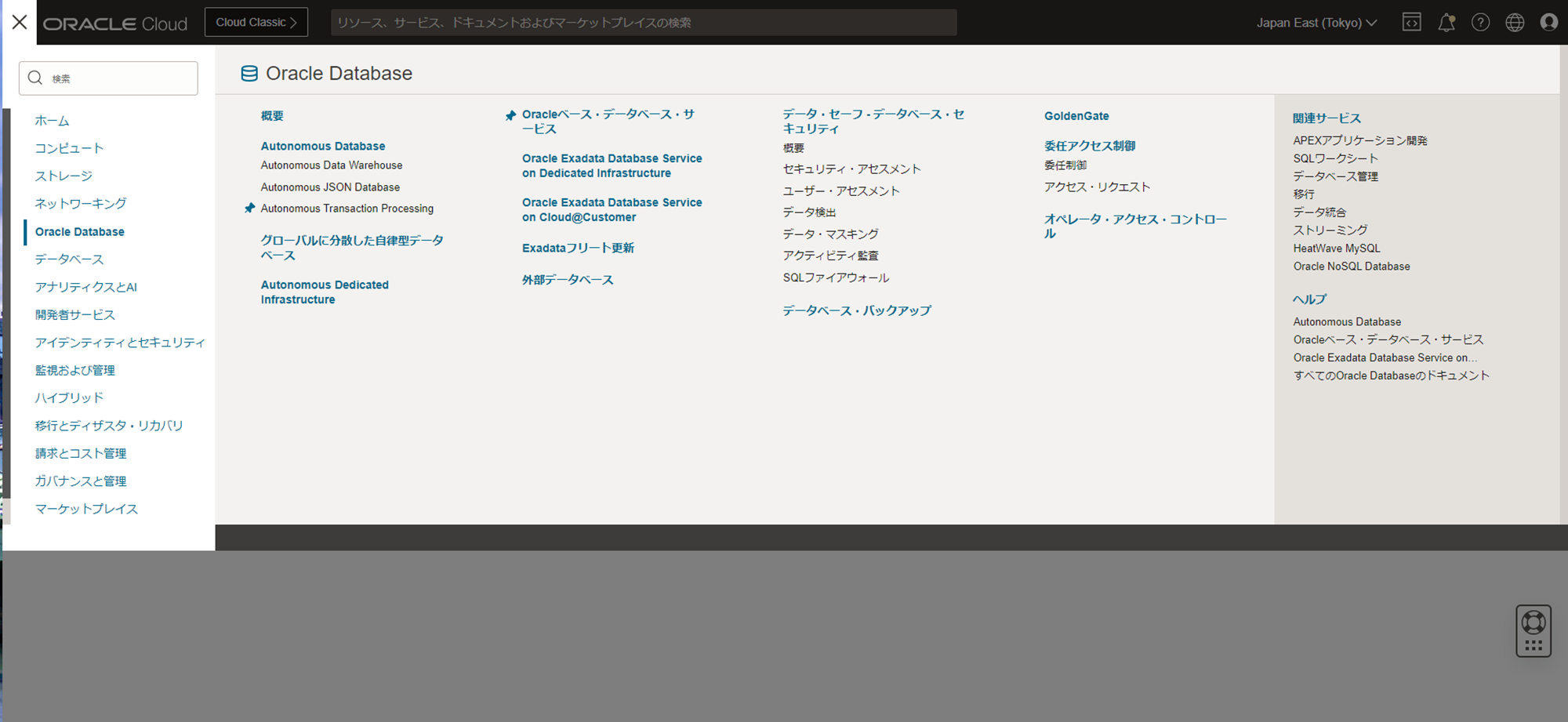Open the help question mark icon
Screen dimensions: 1568x722
(x=1480, y=22)
